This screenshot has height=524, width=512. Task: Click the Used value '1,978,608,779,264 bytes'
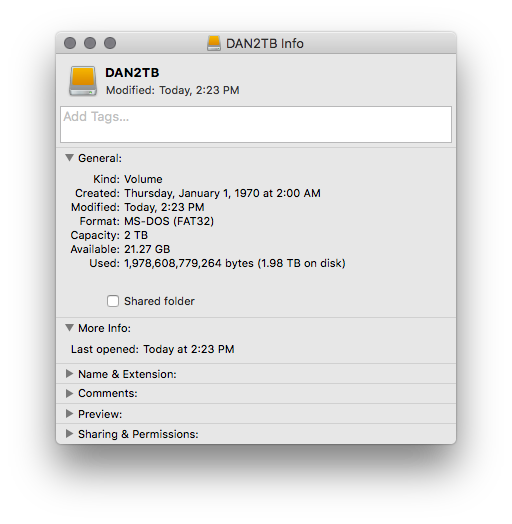click(189, 263)
